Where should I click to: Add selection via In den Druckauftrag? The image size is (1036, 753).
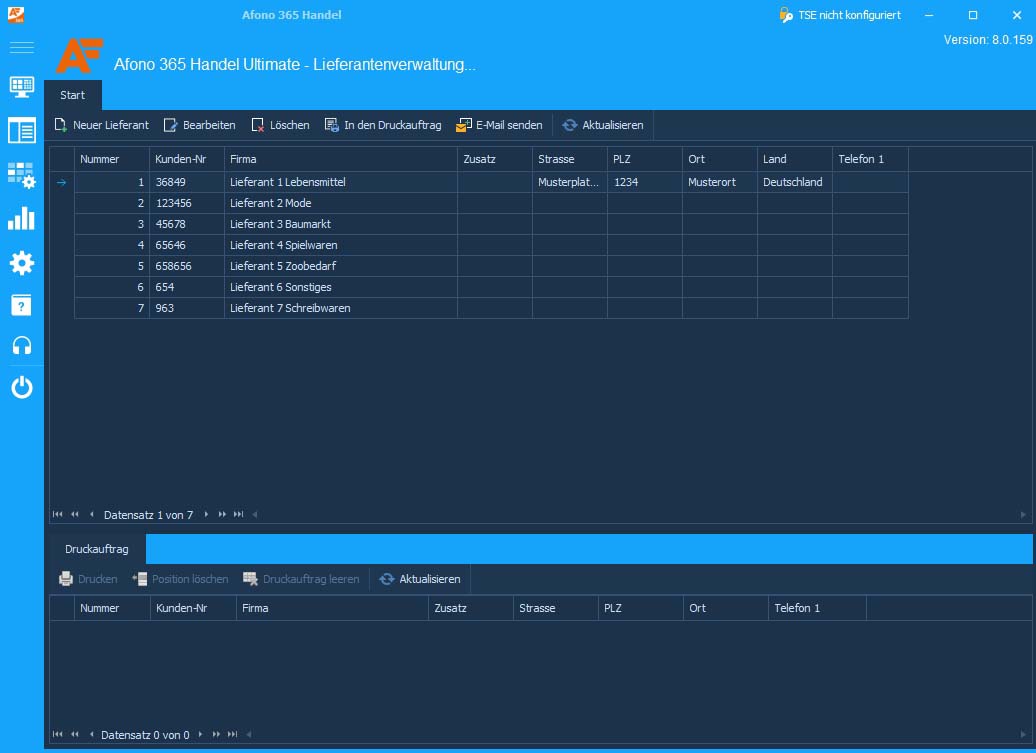pyautogui.click(x=383, y=125)
